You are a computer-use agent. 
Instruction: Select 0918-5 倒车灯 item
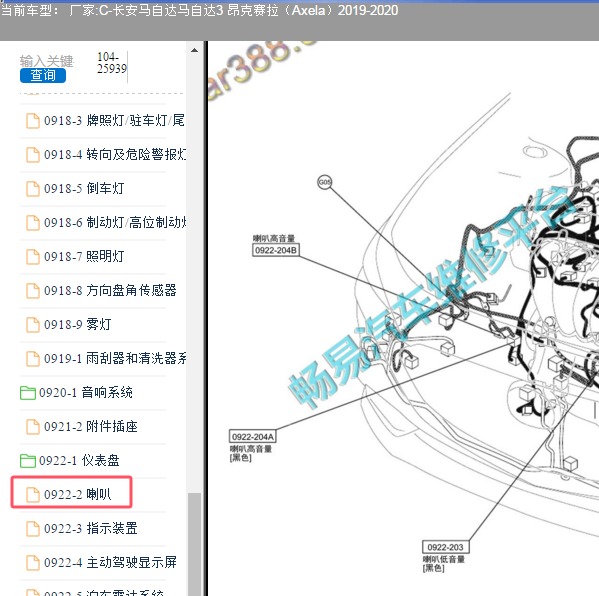[x=84, y=188]
